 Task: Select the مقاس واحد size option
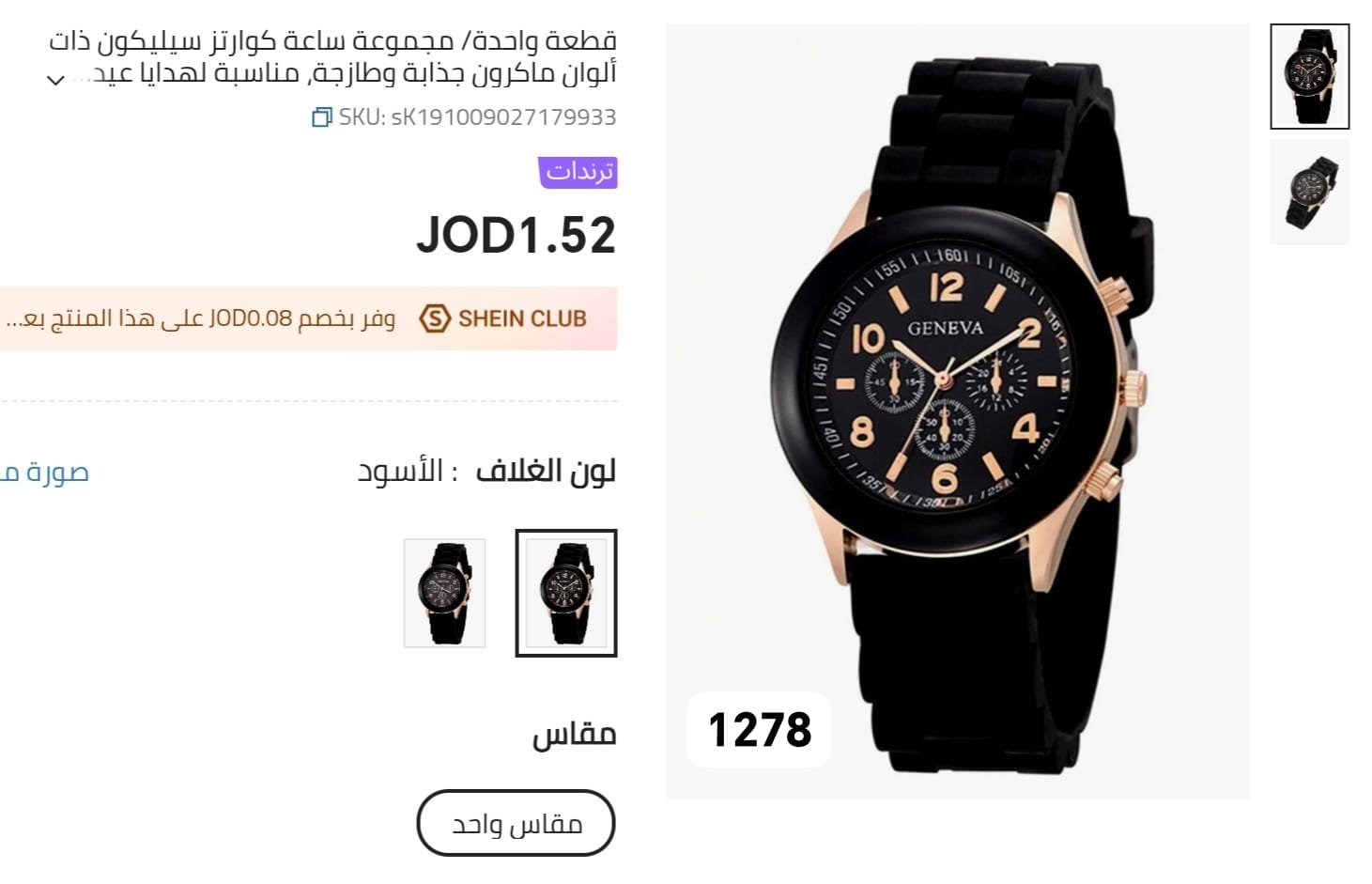tap(516, 823)
